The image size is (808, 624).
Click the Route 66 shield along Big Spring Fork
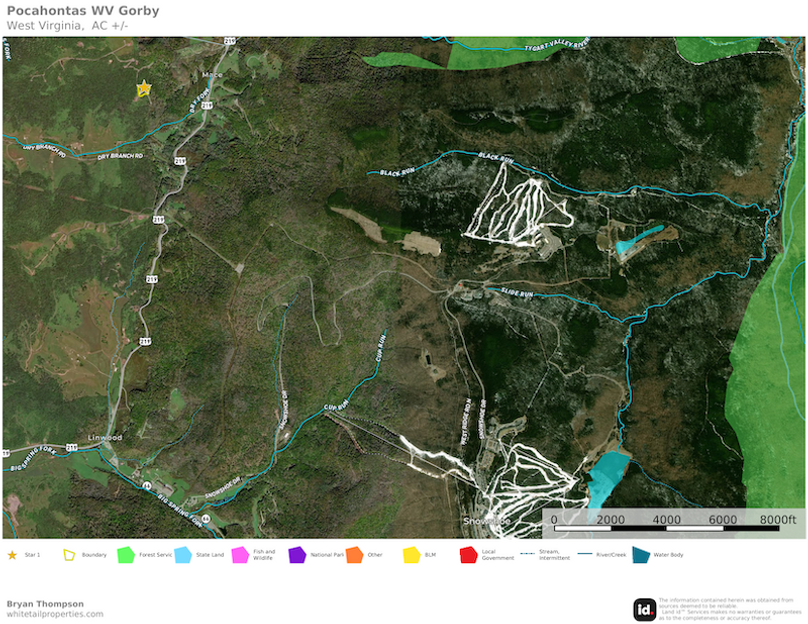147,485
